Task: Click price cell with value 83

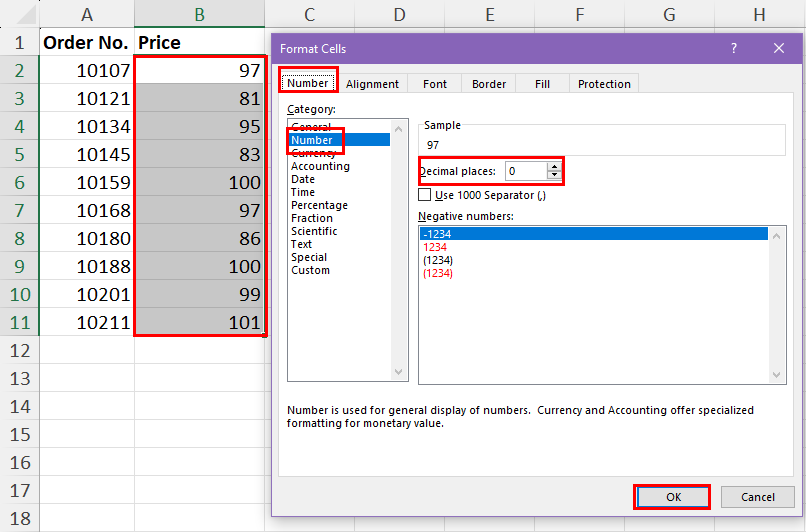Action: 199,154
